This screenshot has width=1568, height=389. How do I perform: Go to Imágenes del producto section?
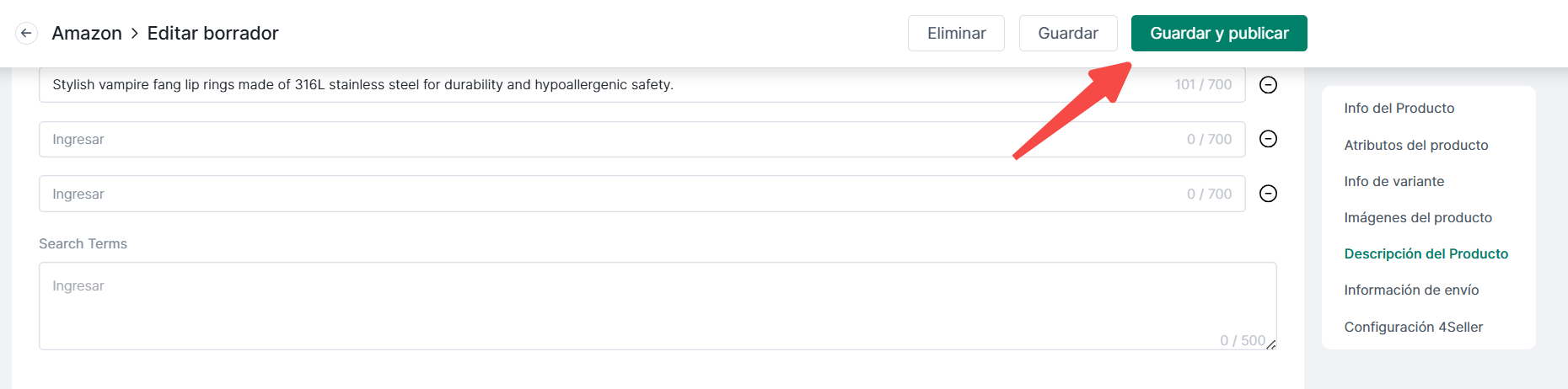click(x=1417, y=218)
